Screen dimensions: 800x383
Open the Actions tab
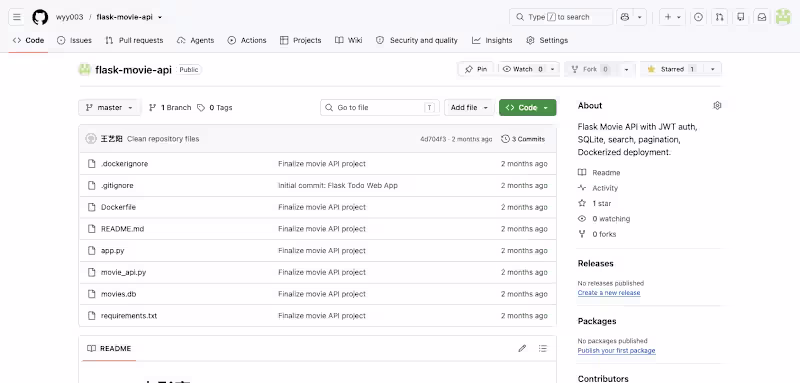point(247,40)
